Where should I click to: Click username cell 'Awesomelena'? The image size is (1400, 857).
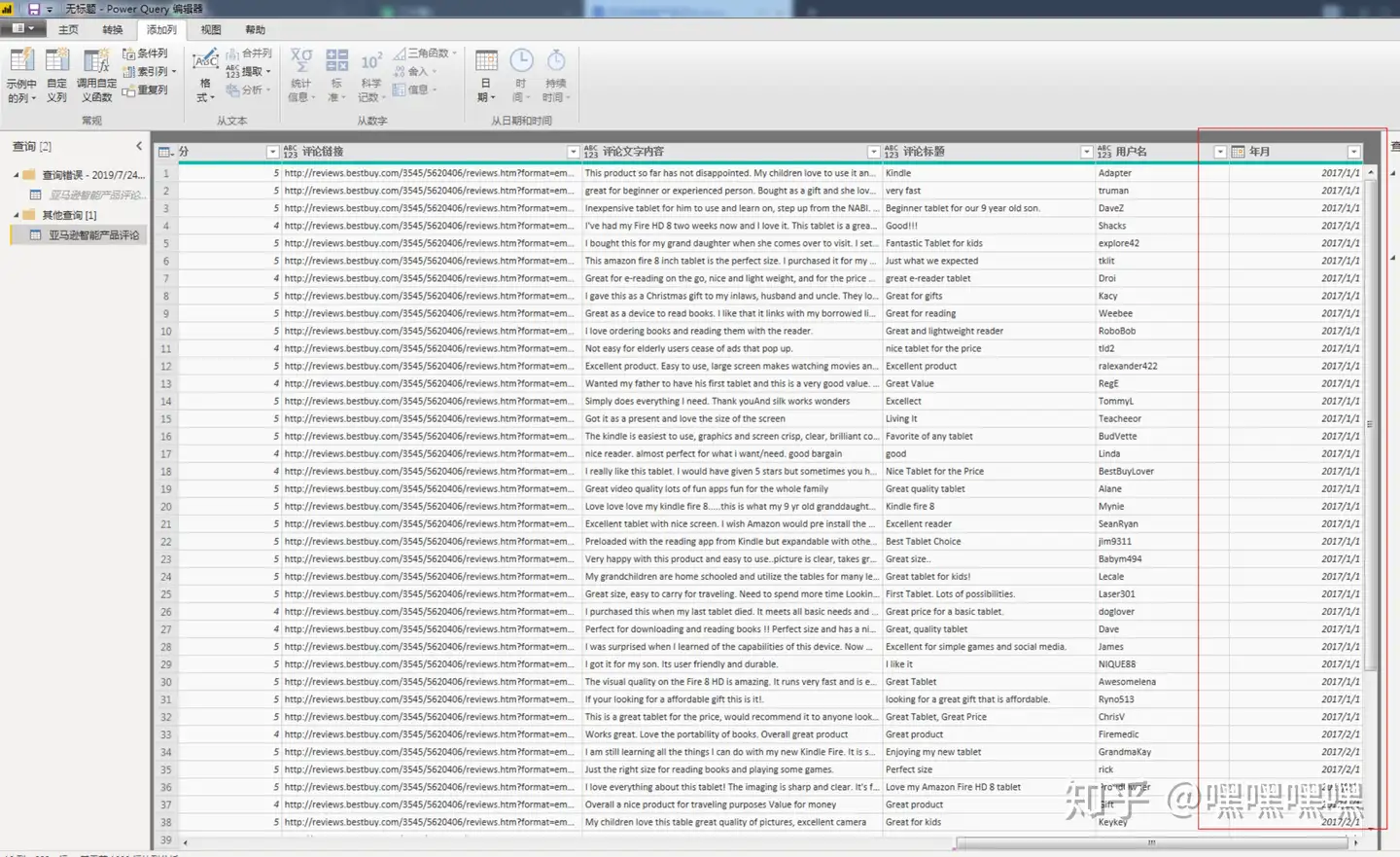click(1162, 682)
